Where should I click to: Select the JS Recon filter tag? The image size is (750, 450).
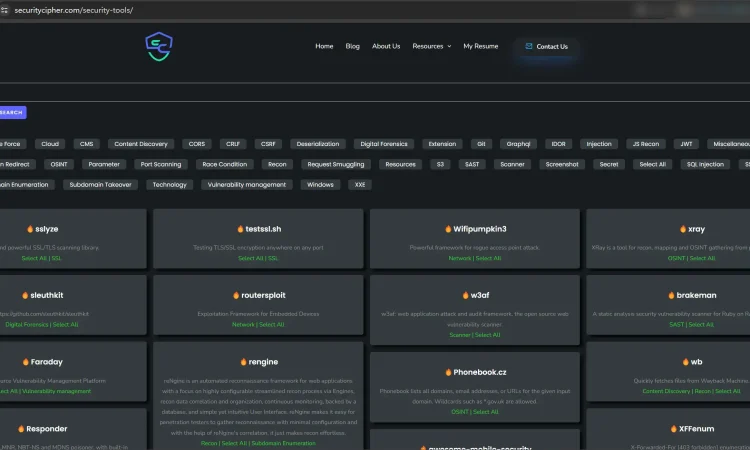click(646, 144)
